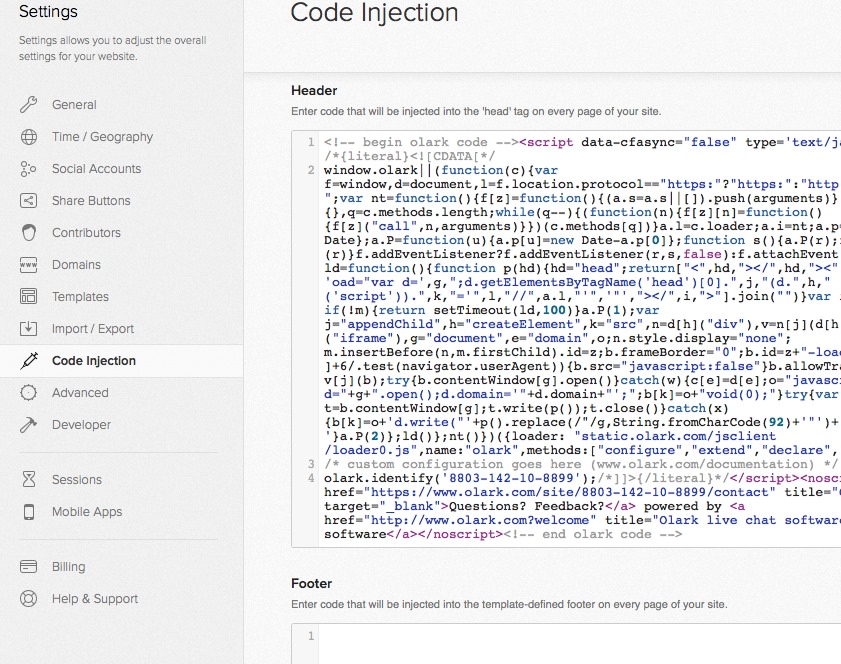Open the General settings page
The width and height of the screenshot is (841, 664).
click(74, 105)
